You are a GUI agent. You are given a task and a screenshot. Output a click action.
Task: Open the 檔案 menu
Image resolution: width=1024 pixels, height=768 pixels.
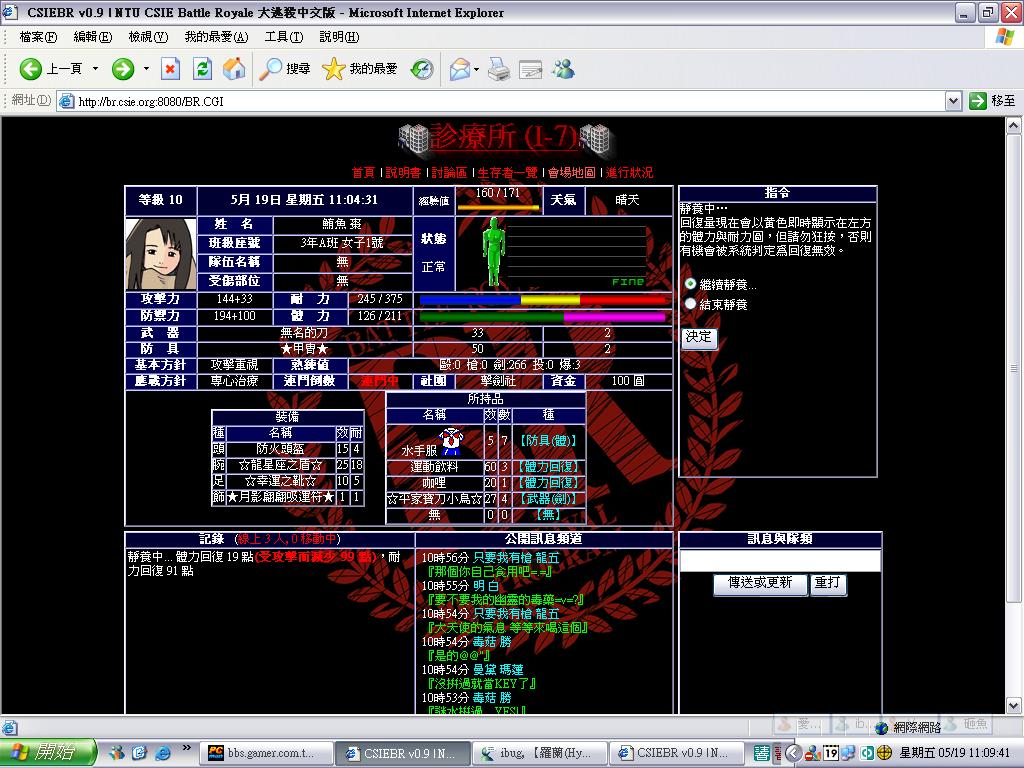point(39,37)
